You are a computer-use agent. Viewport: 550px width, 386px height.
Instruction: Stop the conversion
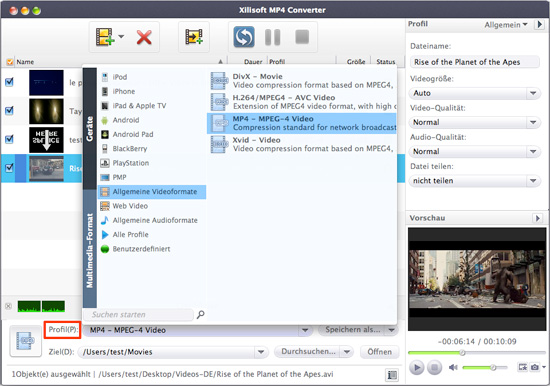302,37
